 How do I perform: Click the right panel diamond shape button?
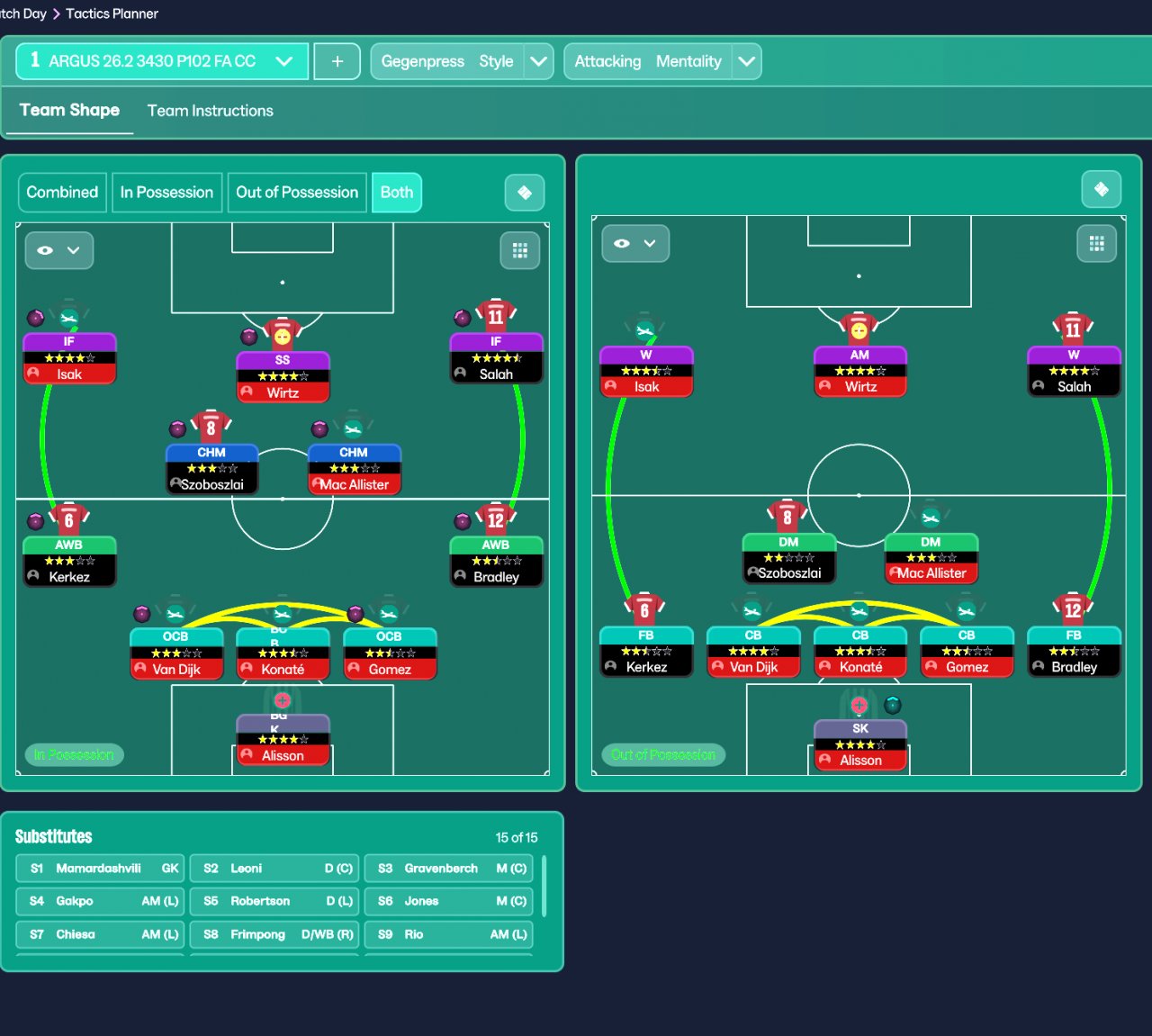coord(1101,189)
